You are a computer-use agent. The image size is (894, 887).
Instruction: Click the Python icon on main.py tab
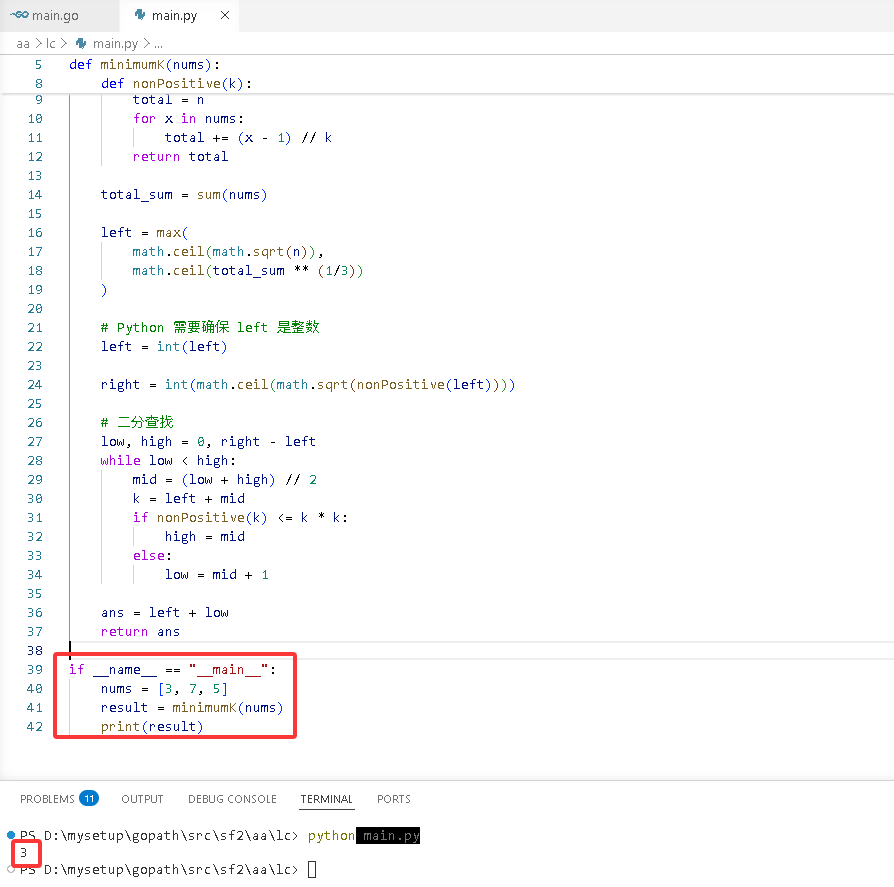point(140,15)
